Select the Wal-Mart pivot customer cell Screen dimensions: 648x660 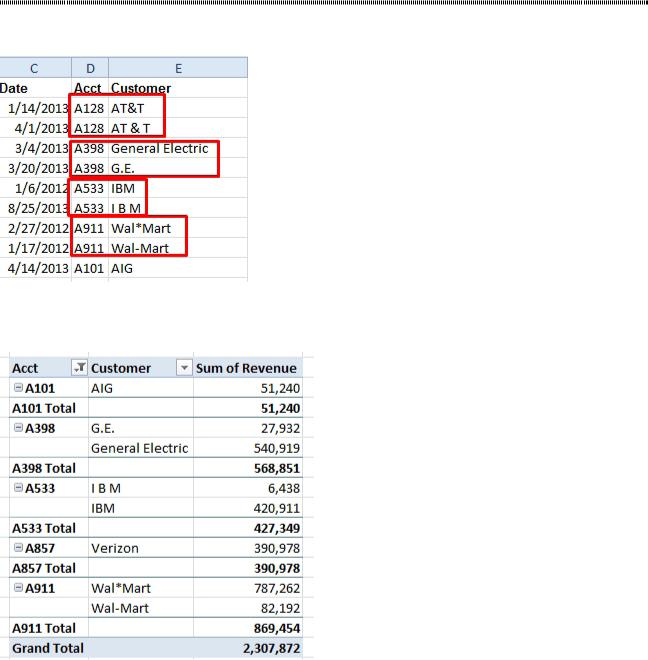coord(141,608)
